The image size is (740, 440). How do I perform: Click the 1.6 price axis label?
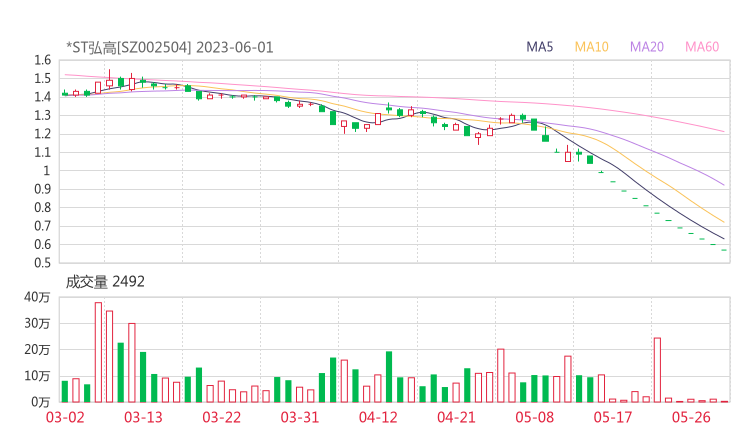42,60
